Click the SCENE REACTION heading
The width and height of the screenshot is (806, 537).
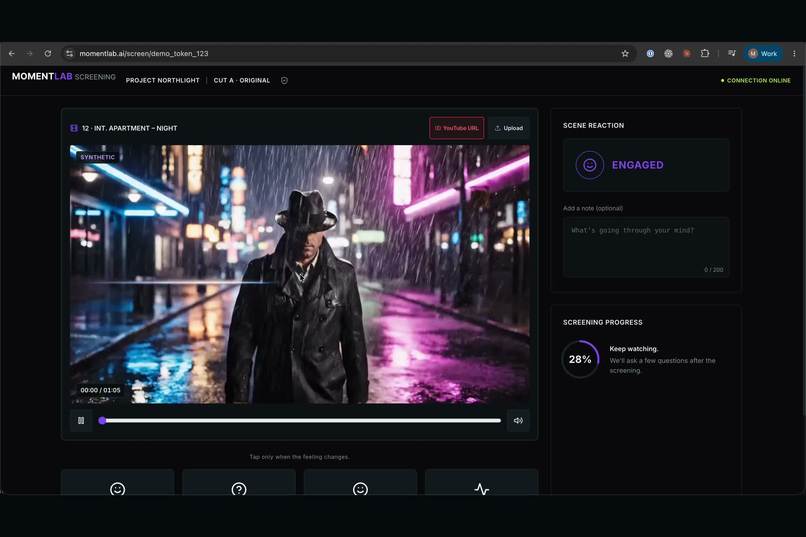tap(593, 125)
